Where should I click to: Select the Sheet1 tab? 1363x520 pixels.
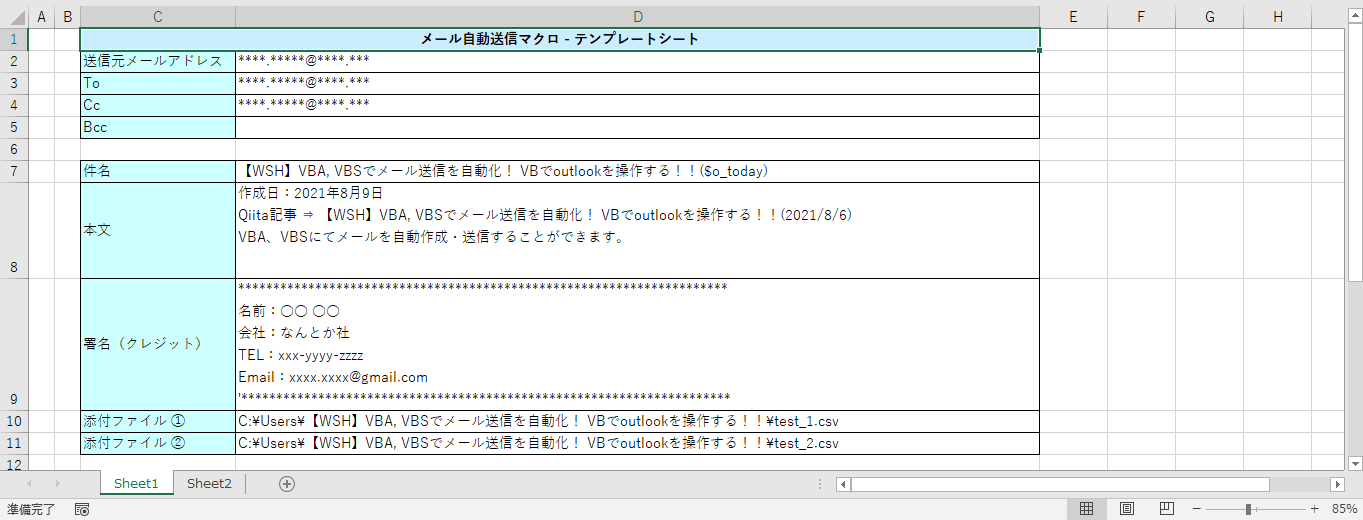(136, 484)
